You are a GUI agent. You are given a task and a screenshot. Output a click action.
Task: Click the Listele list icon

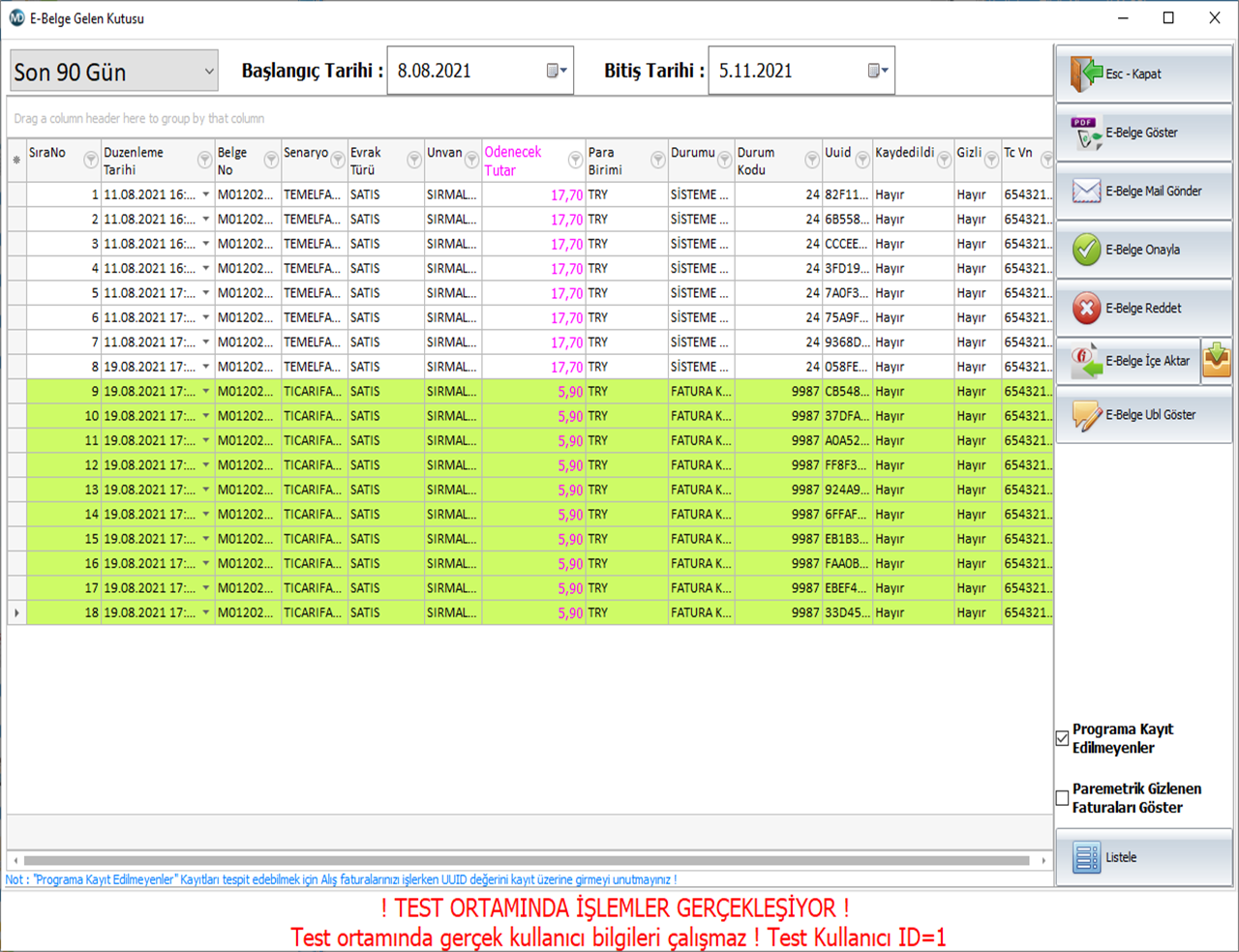1086,857
